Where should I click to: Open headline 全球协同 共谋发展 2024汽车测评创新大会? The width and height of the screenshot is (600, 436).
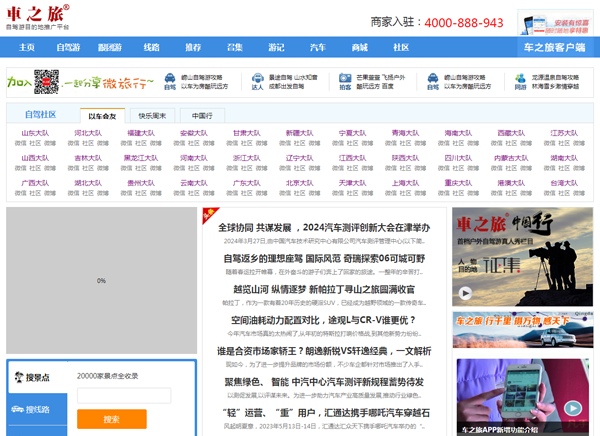pyautogui.click(x=324, y=228)
